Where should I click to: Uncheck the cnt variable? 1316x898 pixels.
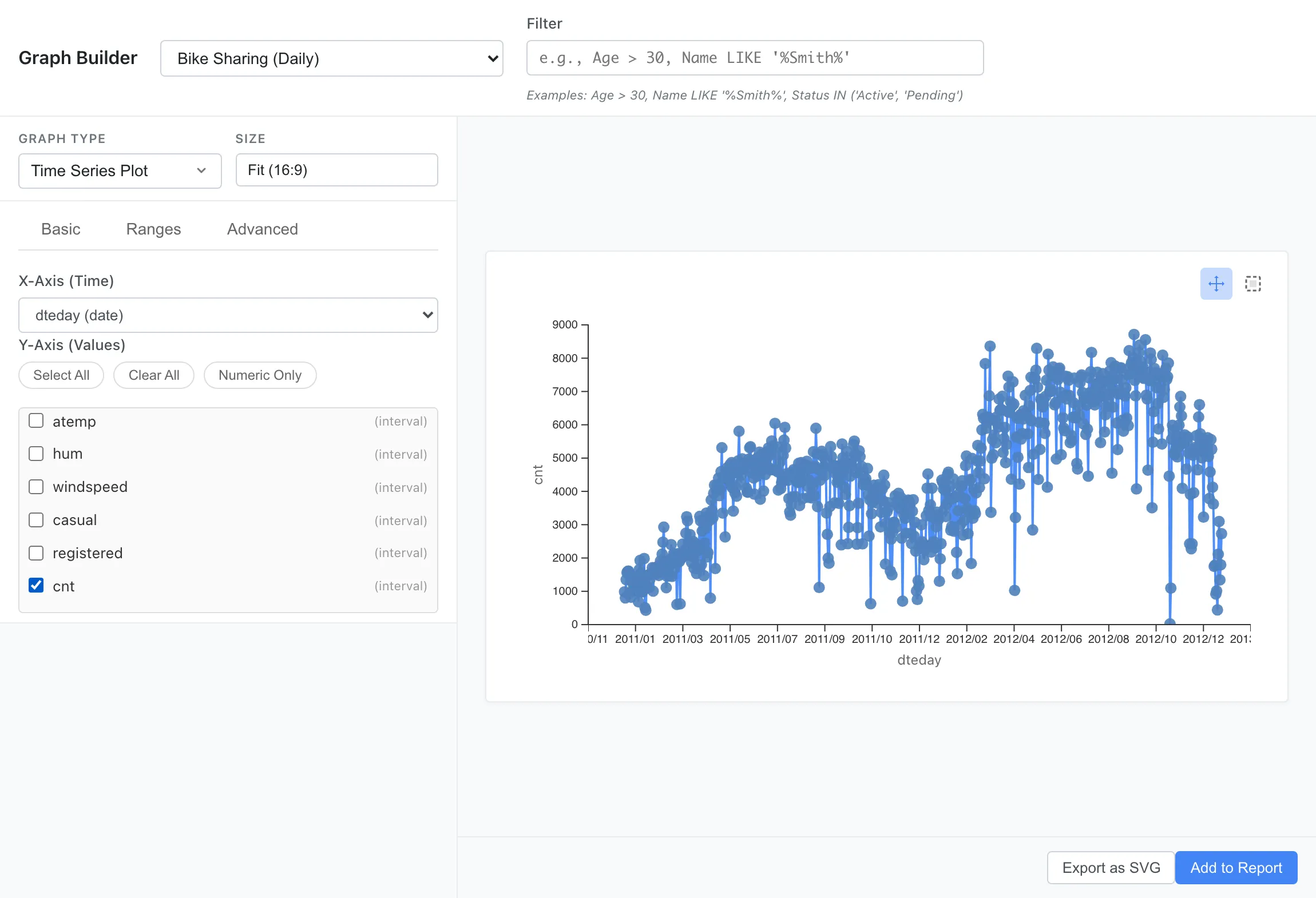pos(36,585)
